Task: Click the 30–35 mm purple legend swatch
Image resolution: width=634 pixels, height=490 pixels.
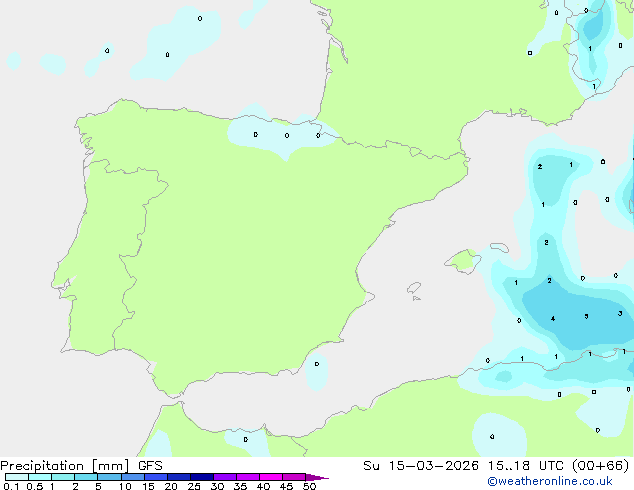Action: [x=225, y=477]
